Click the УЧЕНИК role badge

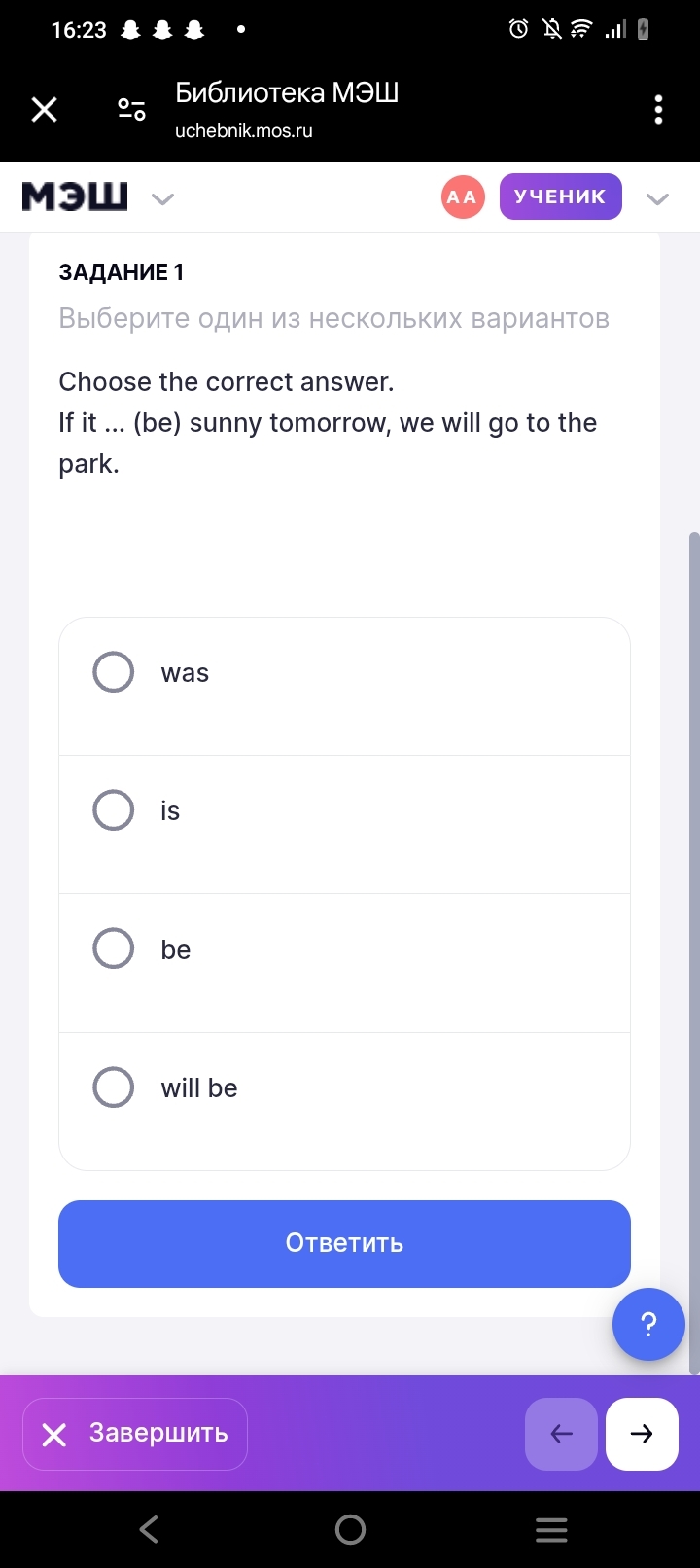click(x=560, y=196)
